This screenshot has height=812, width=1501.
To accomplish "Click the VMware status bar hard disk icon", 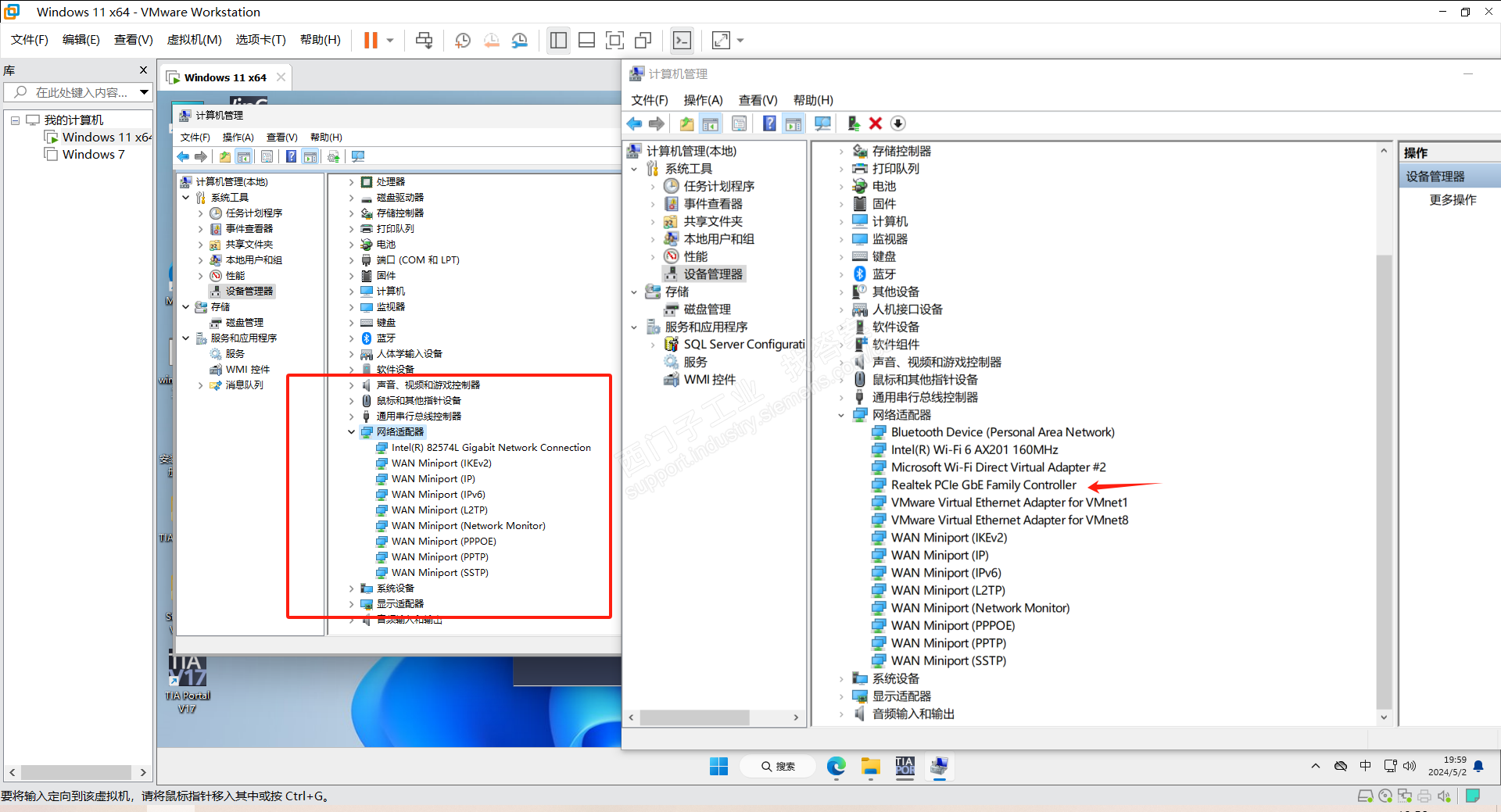I will coord(1365,796).
